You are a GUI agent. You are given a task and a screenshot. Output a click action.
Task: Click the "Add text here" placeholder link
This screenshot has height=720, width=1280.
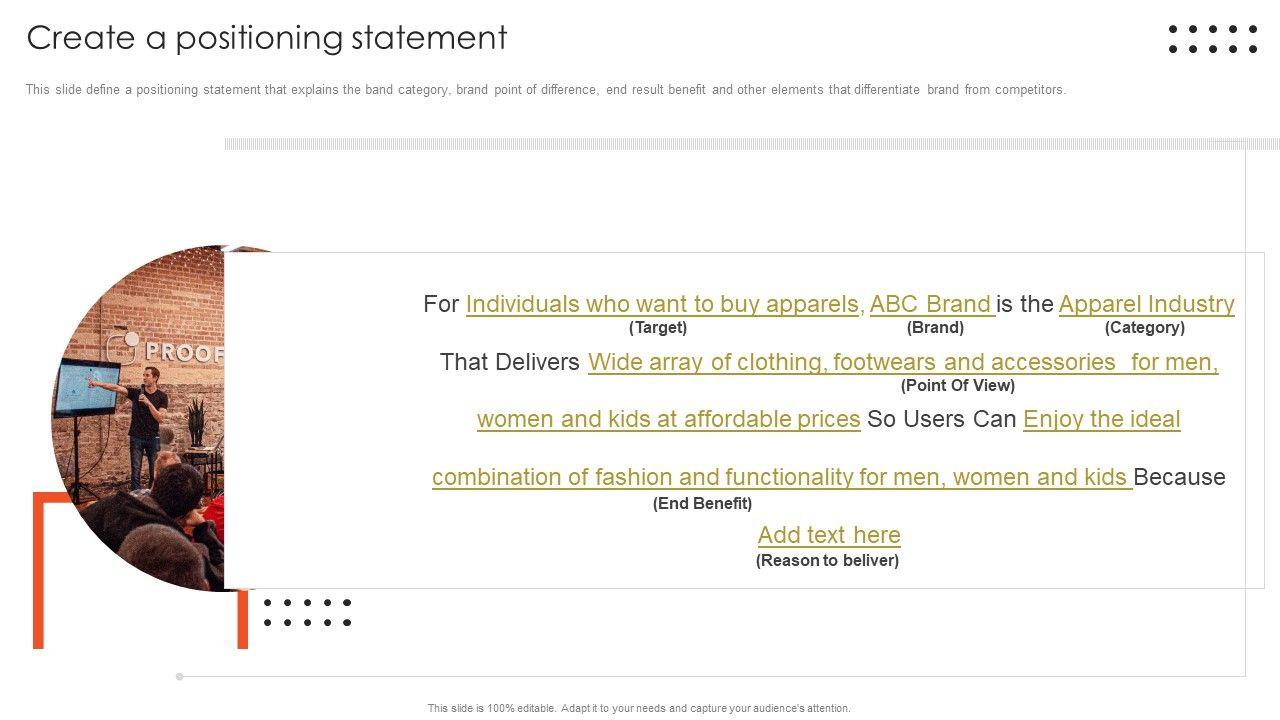pyautogui.click(x=829, y=535)
